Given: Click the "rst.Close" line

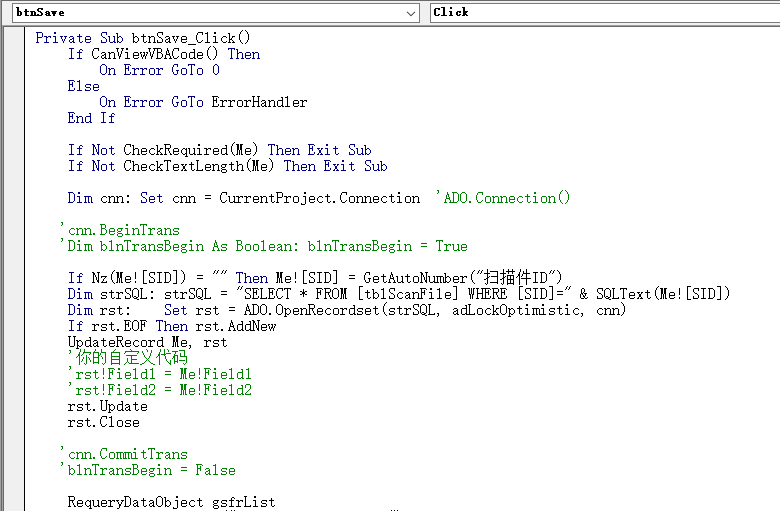Looking at the screenshot, I should (103, 422).
